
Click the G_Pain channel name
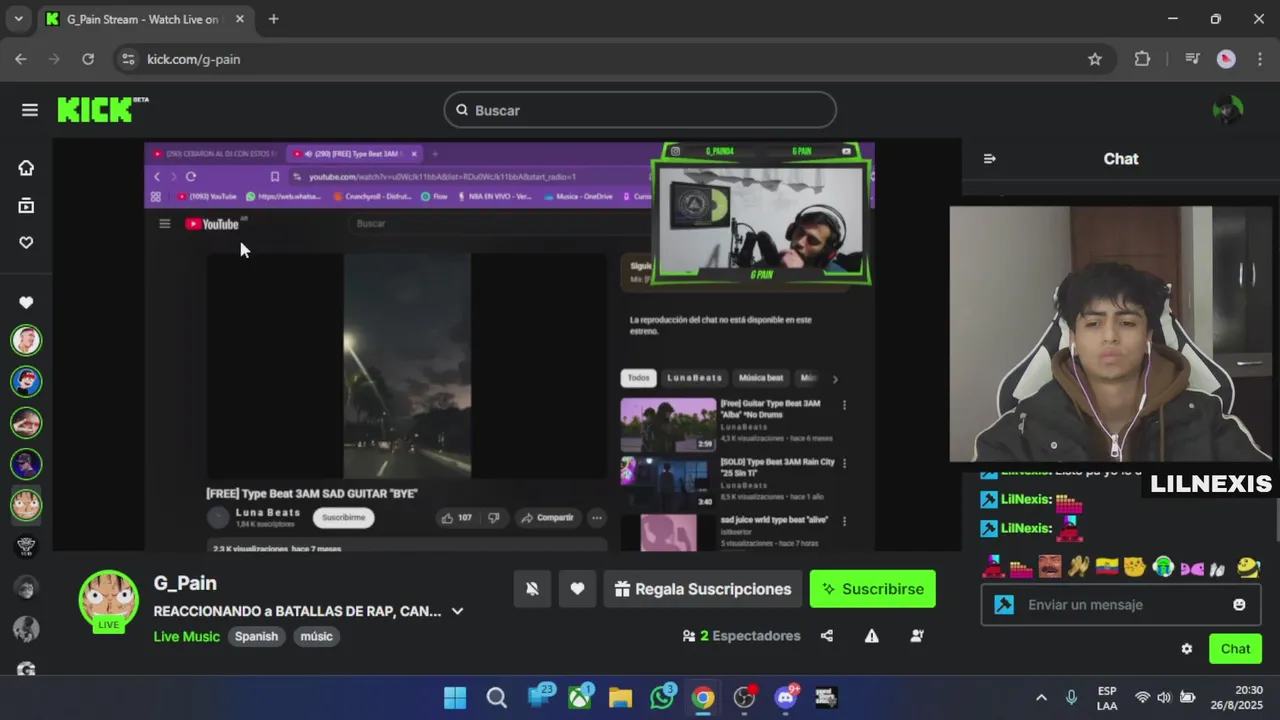[185, 583]
